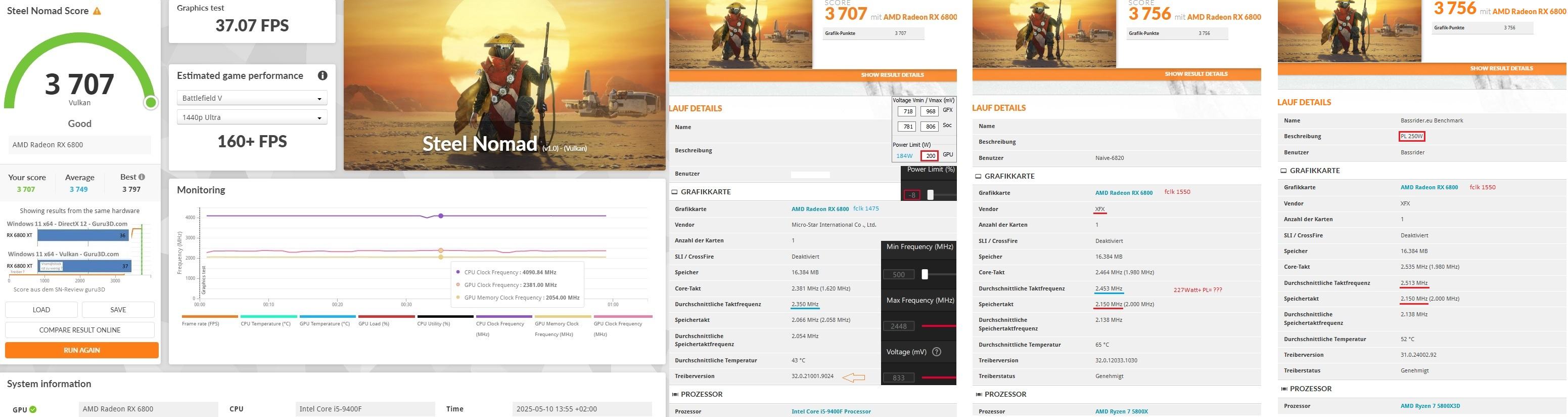Open the Estimated game performance info icon

click(x=322, y=75)
